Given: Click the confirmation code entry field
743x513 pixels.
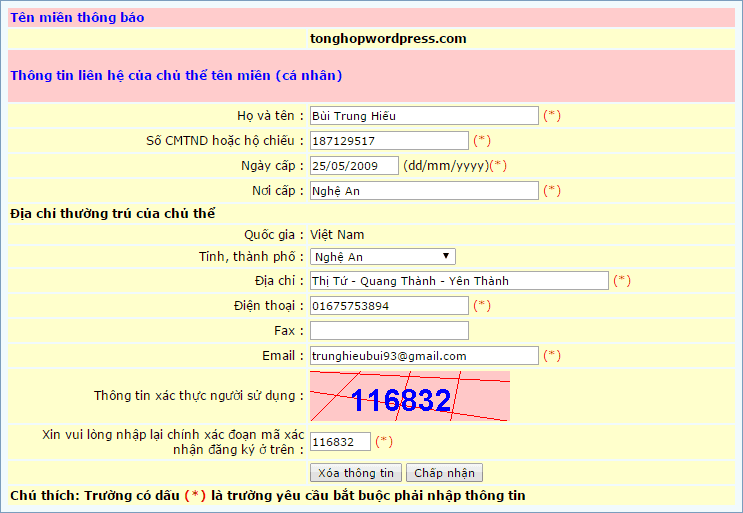Looking at the screenshot, I should click(x=340, y=442).
